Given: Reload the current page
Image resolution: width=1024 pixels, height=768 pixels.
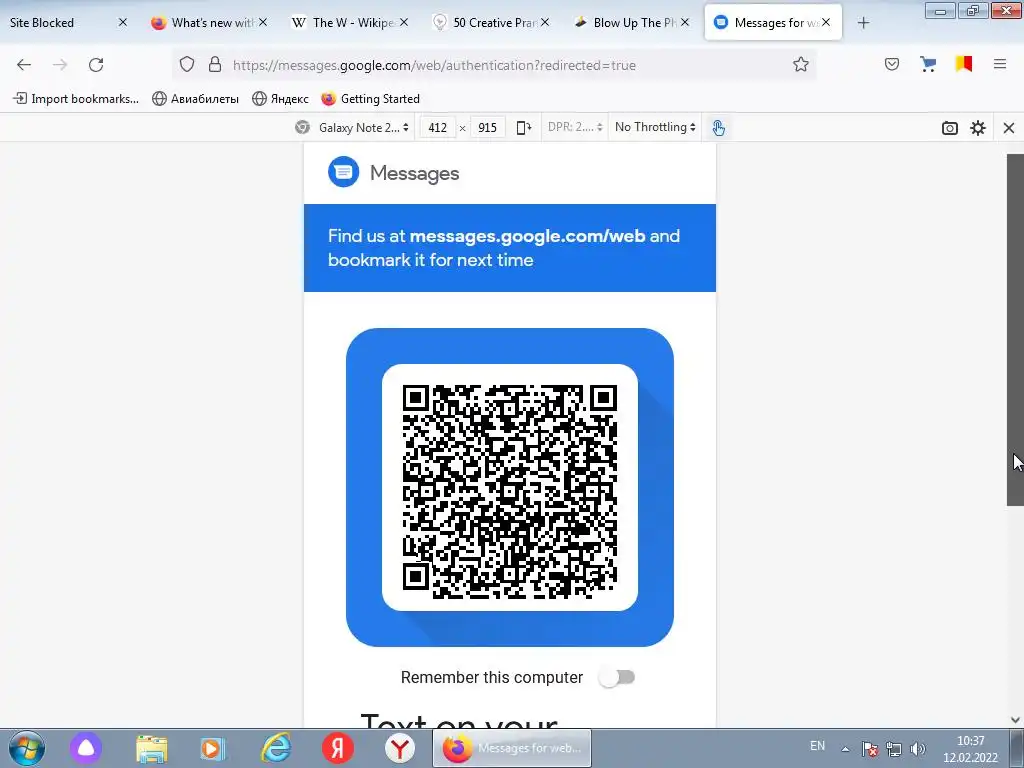Looking at the screenshot, I should point(96,65).
